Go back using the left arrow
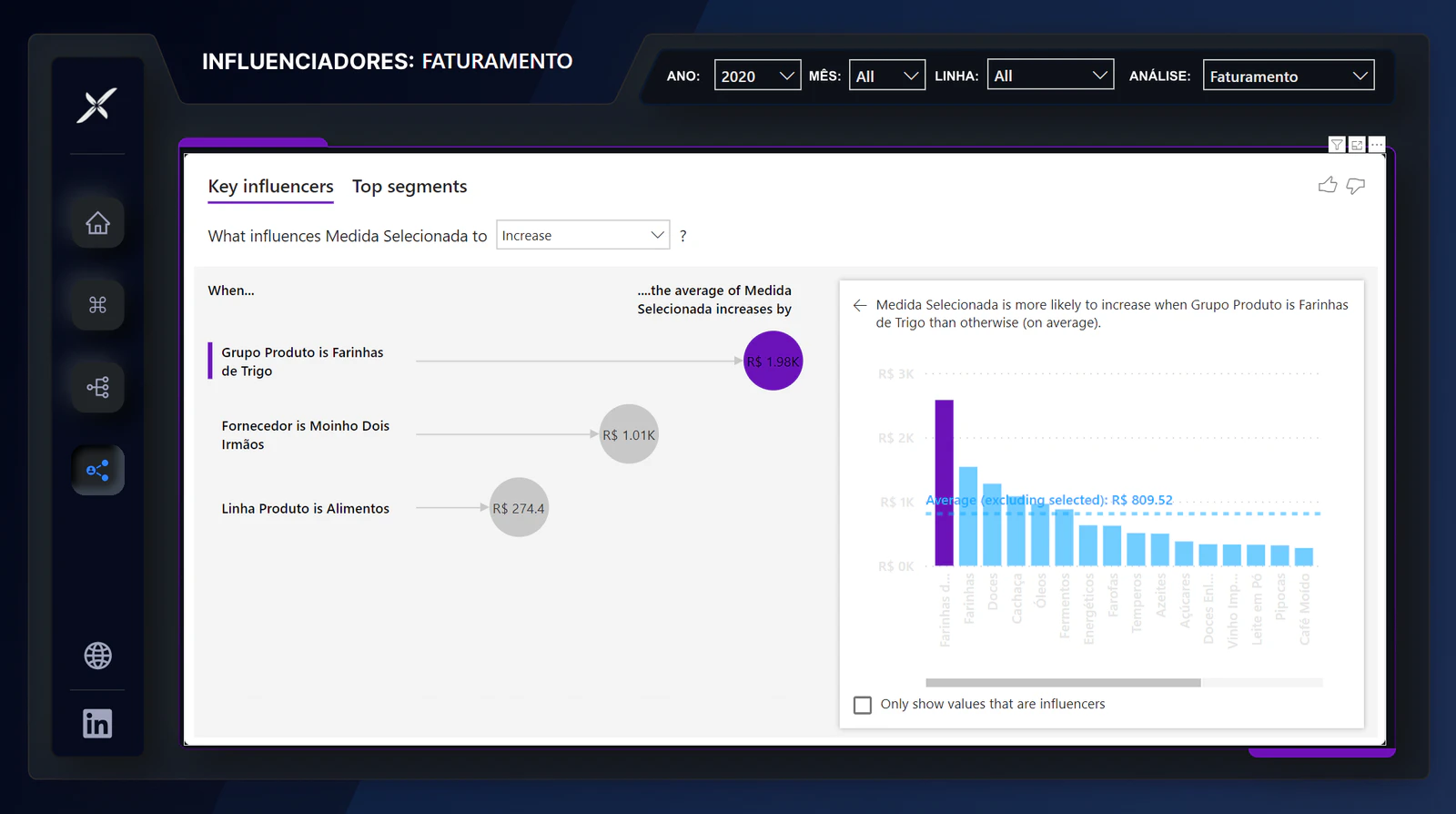 (x=860, y=305)
